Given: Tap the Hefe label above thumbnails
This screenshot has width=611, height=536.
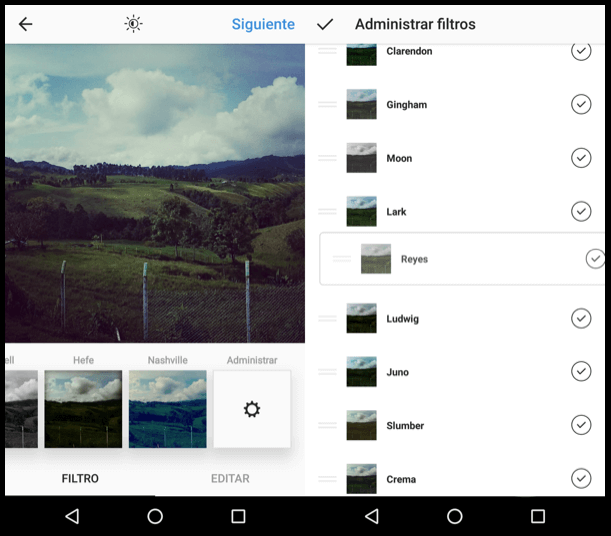Looking at the screenshot, I should tap(83, 360).
